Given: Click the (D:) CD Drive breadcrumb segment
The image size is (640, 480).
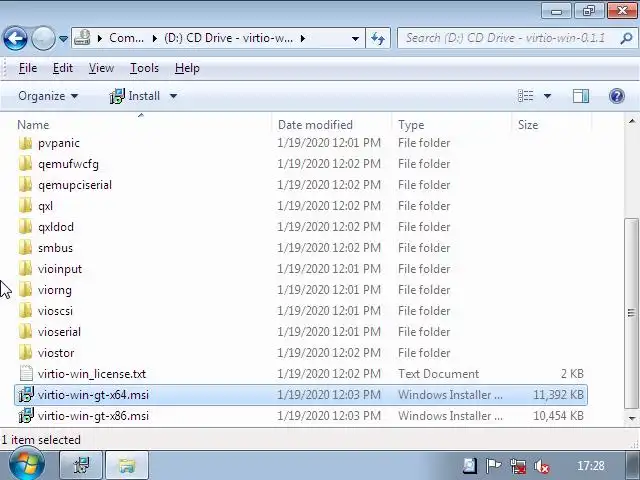Looking at the screenshot, I should pos(228,38).
